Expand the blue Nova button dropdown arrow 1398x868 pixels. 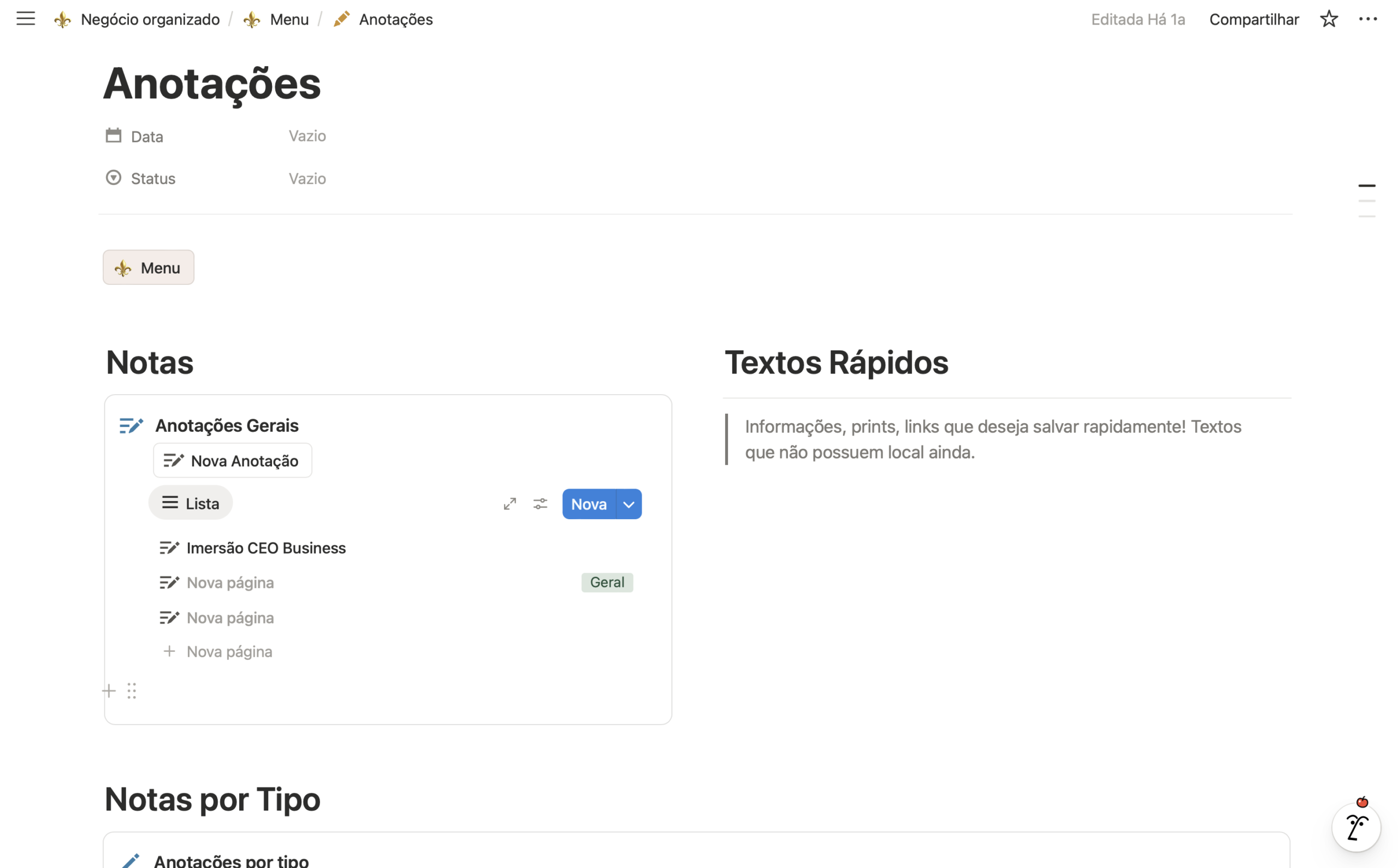pos(629,504)
